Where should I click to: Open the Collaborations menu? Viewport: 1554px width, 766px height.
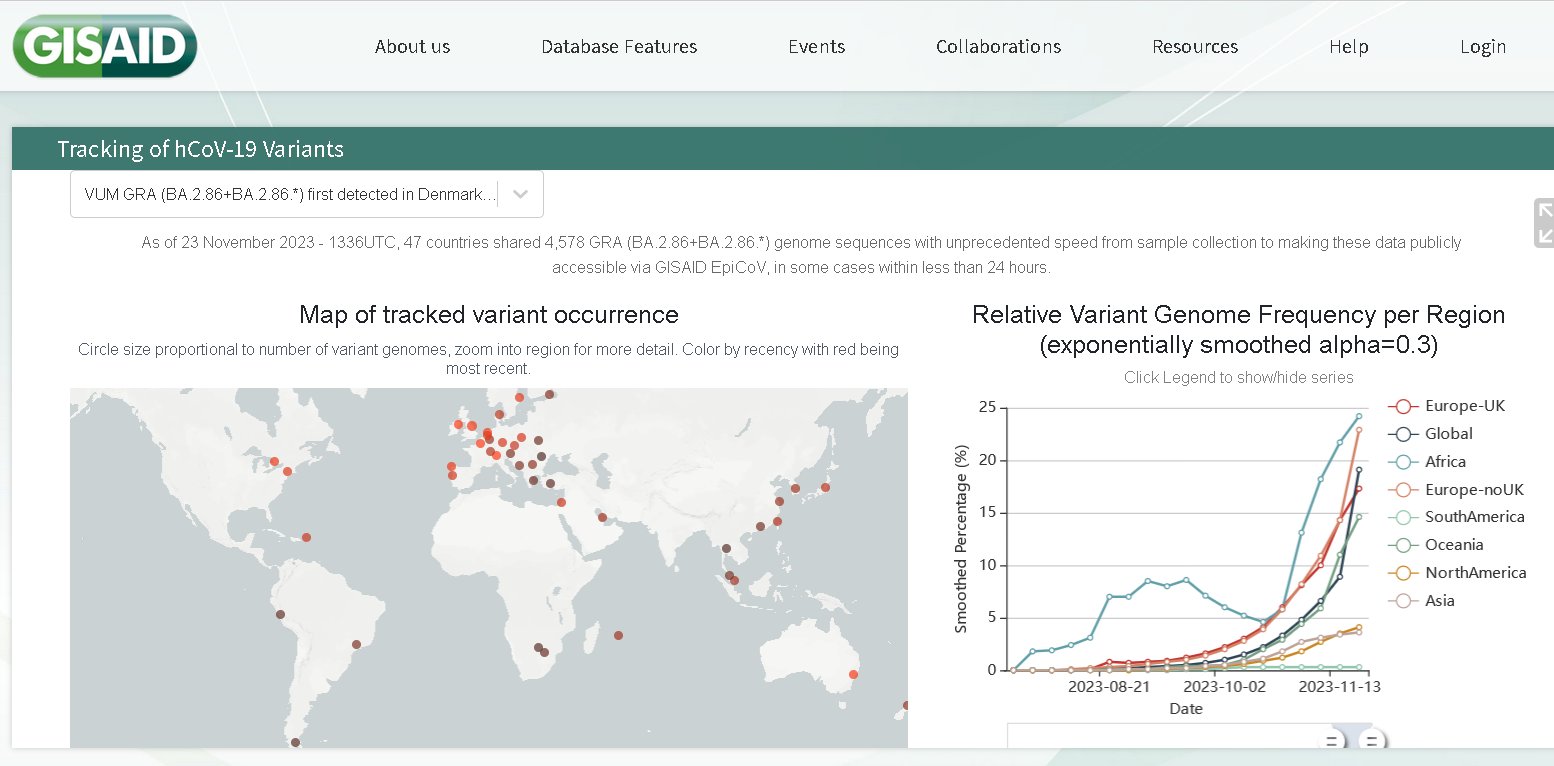pos(998,46)
